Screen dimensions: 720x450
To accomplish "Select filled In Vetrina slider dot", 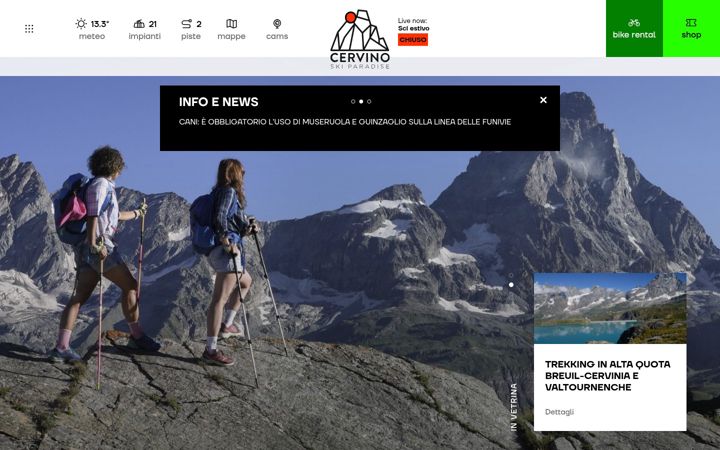I will click(x=511, y=285).
